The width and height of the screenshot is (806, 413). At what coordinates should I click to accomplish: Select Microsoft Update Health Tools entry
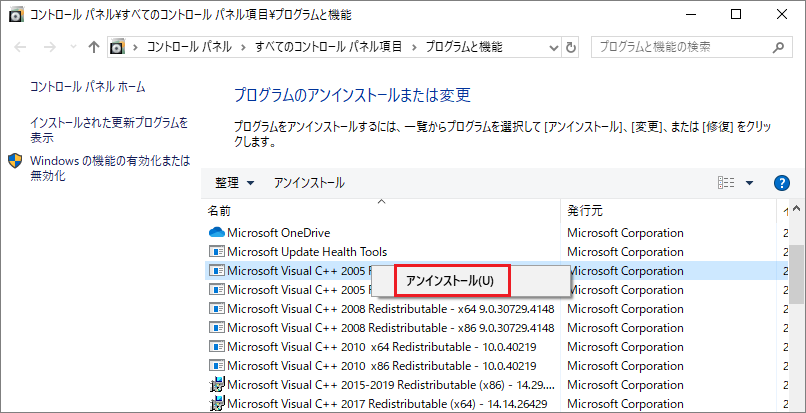coord(307,252)
